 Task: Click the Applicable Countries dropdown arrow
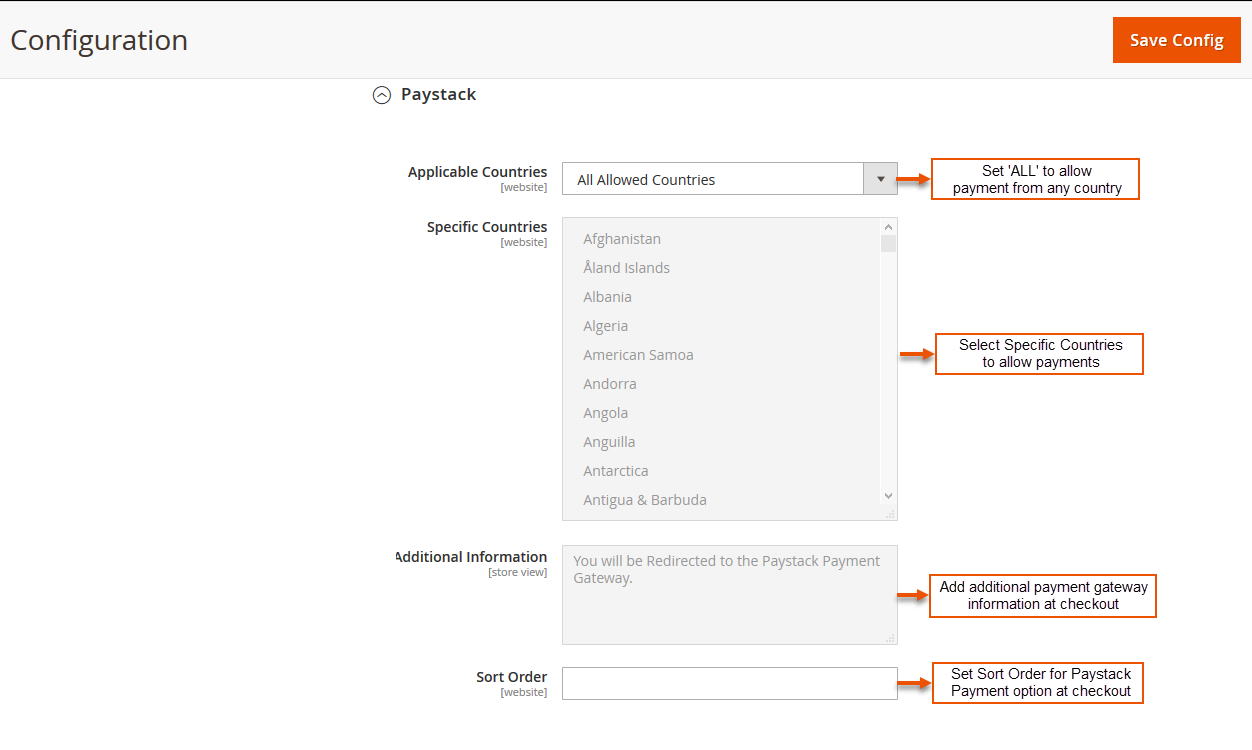880,180
